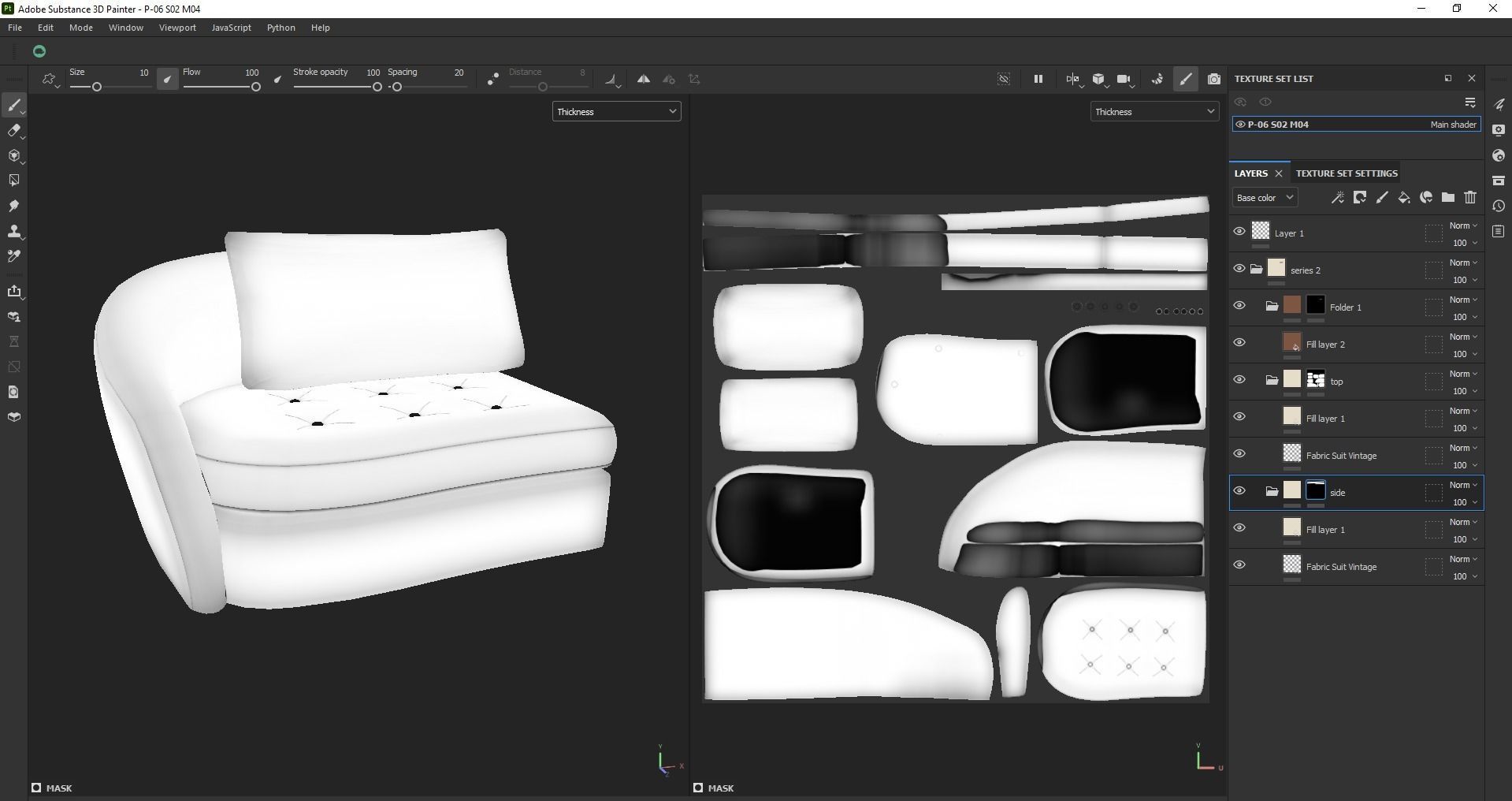Open the File menu
This screenshot has height=801, width=1512.
pyautogui.click(x=15, y=28)
